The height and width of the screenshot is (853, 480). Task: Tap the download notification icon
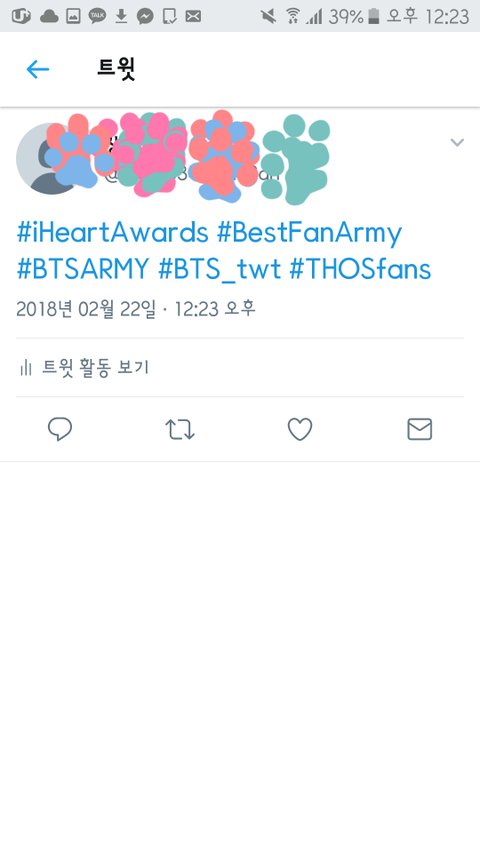(x=121, y=16)
